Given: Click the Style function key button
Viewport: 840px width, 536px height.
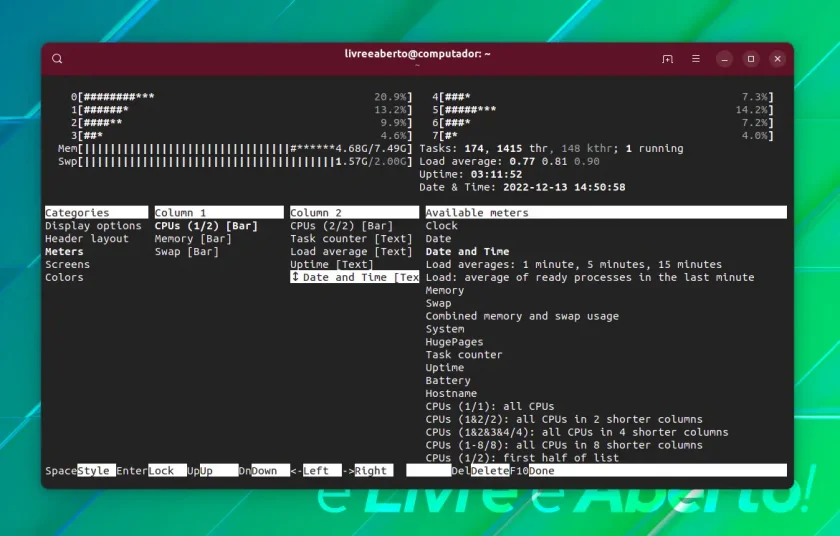Looking at the screenshot, I should [x=96, y=471].
